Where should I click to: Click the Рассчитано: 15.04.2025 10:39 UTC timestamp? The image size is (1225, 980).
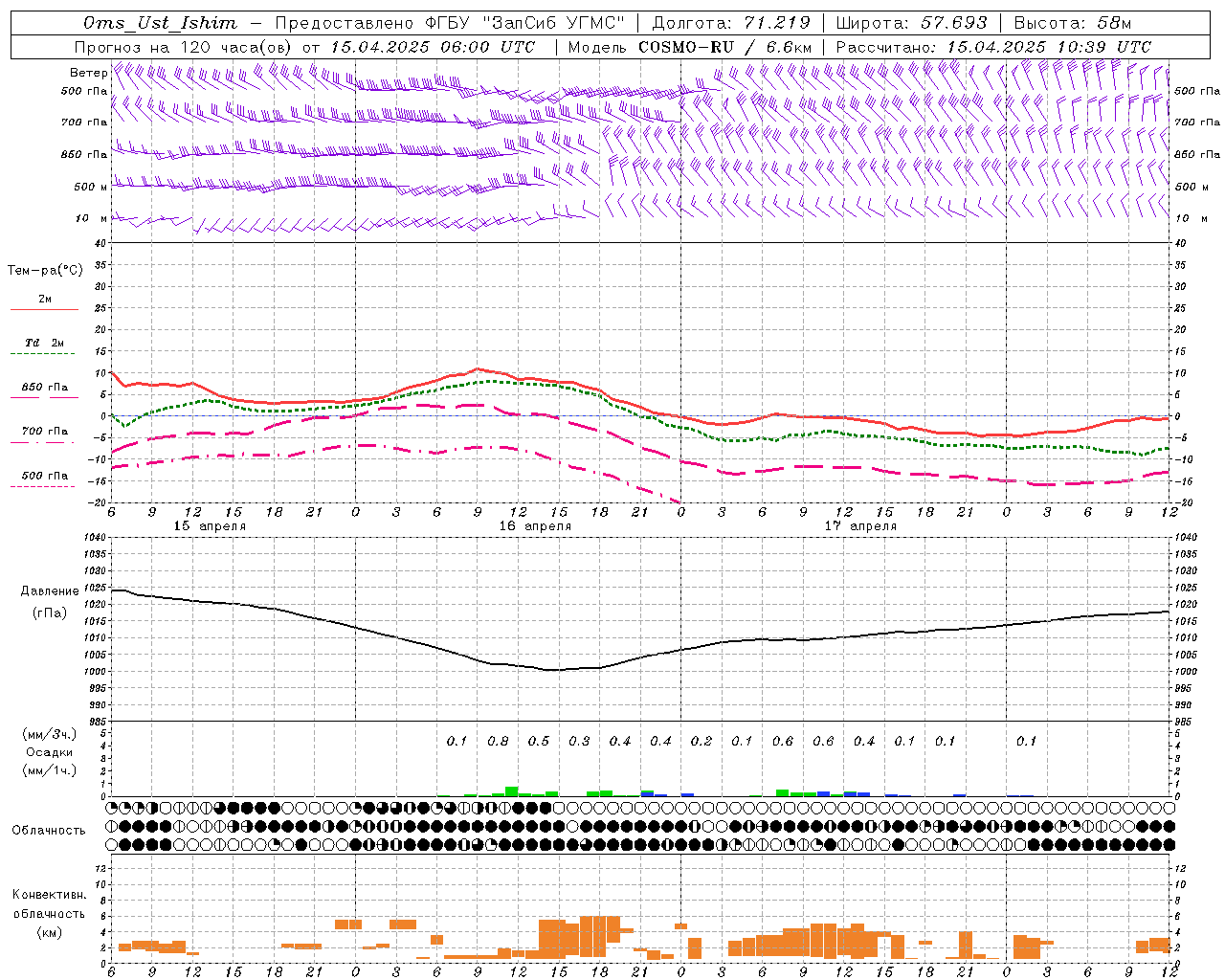point(993,47)
